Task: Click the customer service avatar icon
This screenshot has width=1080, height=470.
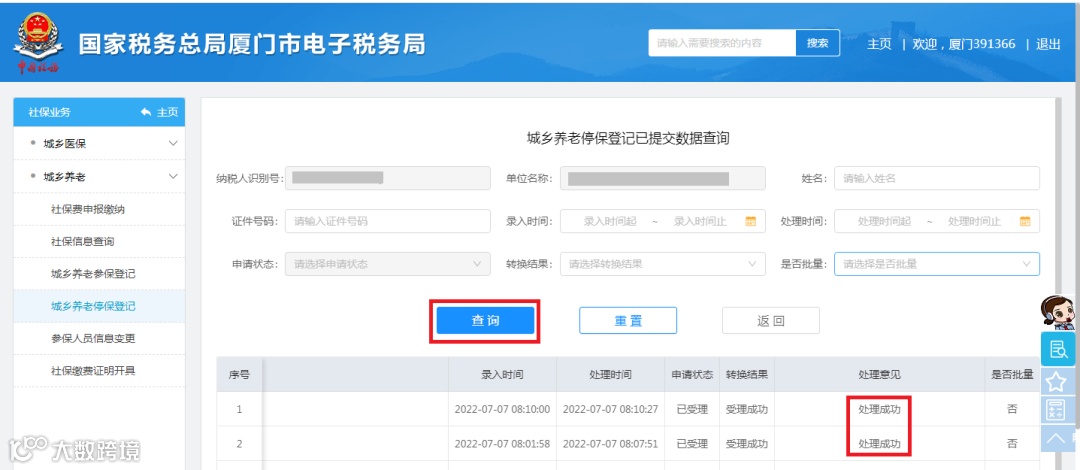Action: pos(1056,311)
